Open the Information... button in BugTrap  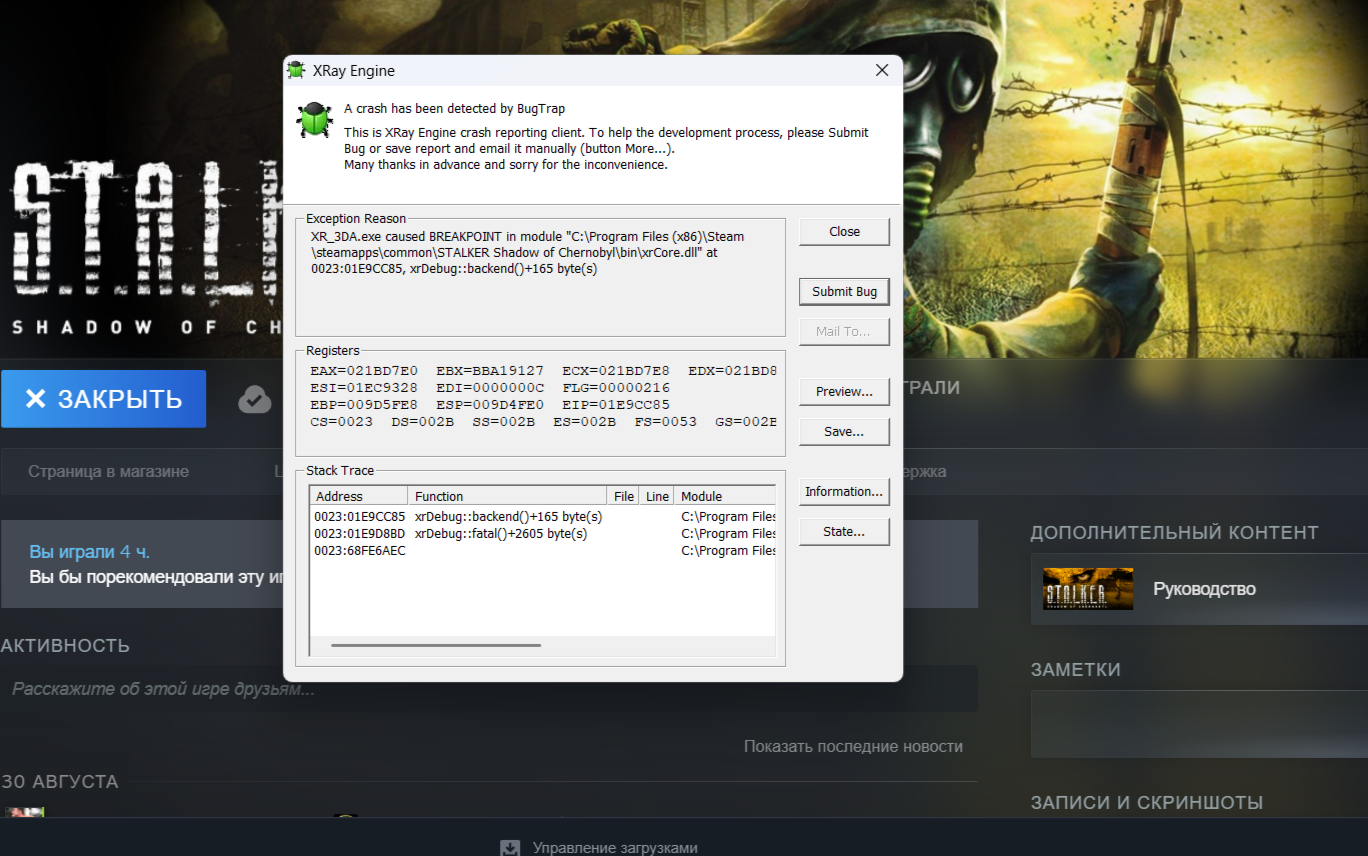pos(844,492)
